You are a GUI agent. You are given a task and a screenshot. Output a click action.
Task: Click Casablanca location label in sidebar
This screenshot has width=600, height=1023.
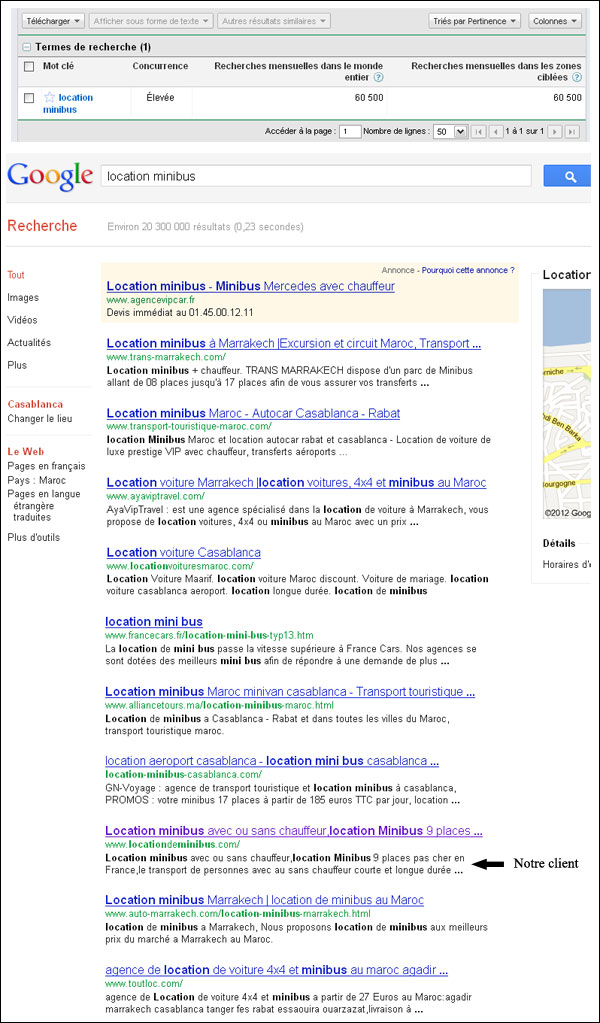35,405
